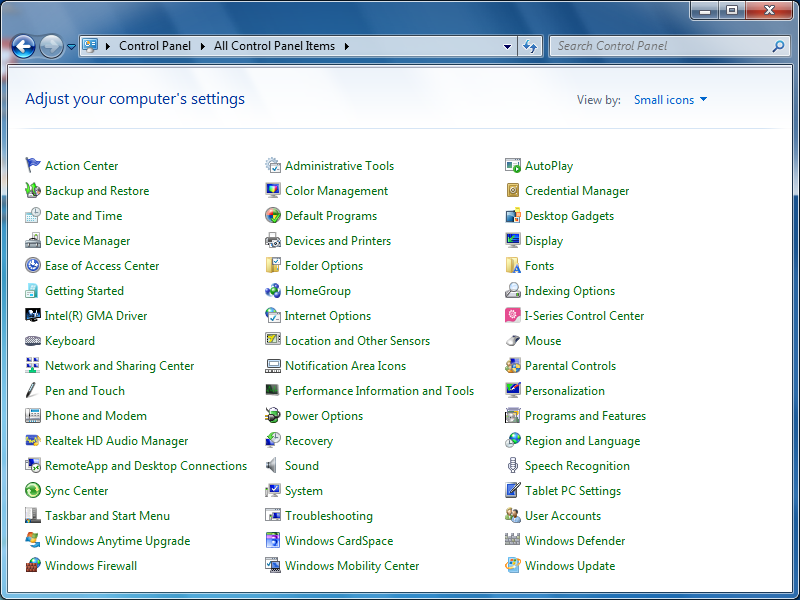Click the Windows CardSpace icon
Image resolution: width=800 pixels, height=600 pixels.
coord(273,540)
